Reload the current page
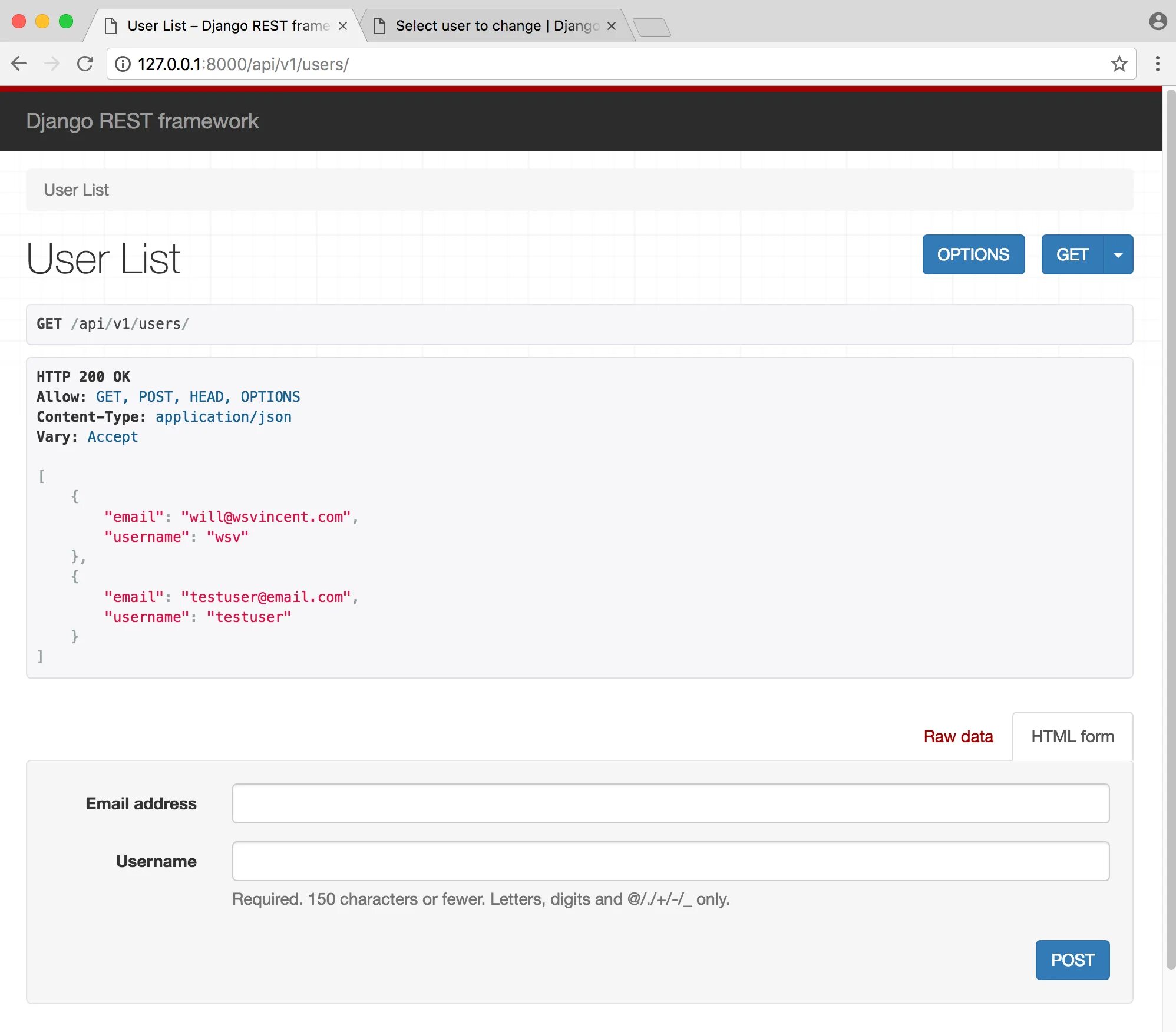1176x1032 pixels. click(x=85, y=64)
